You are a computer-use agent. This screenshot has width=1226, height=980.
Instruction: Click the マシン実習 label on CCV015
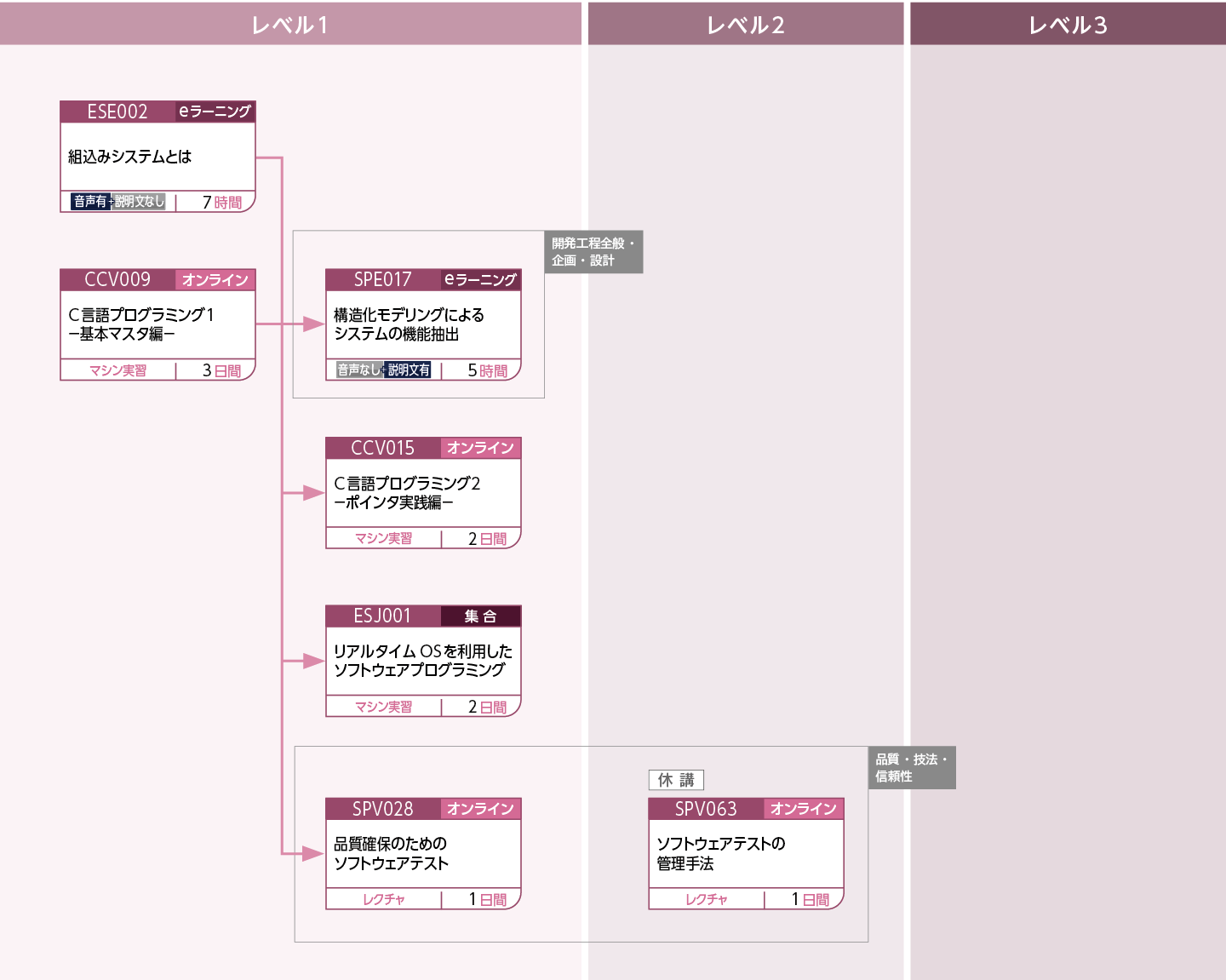coord(384,538)
